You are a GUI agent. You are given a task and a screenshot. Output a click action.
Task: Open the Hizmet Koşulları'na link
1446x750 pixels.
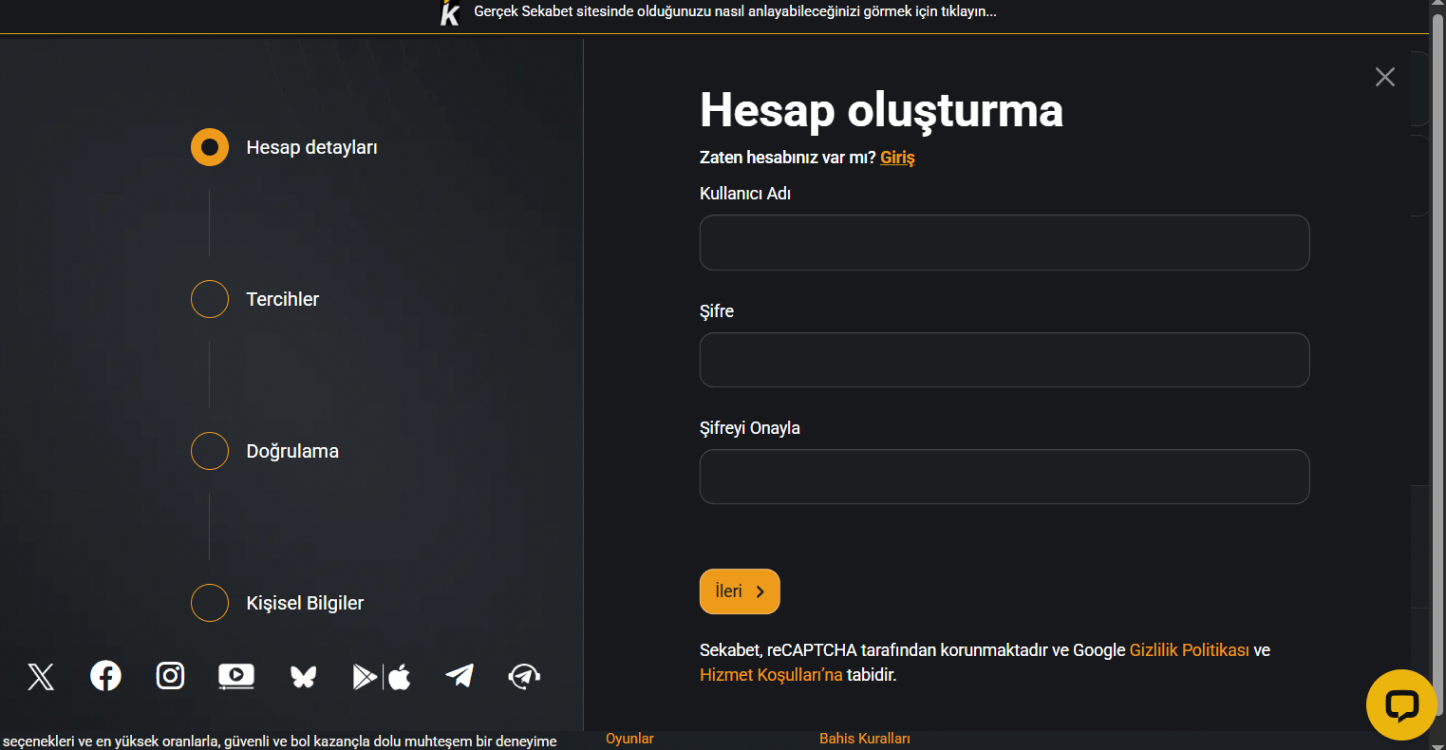click(x=771, y=675)
